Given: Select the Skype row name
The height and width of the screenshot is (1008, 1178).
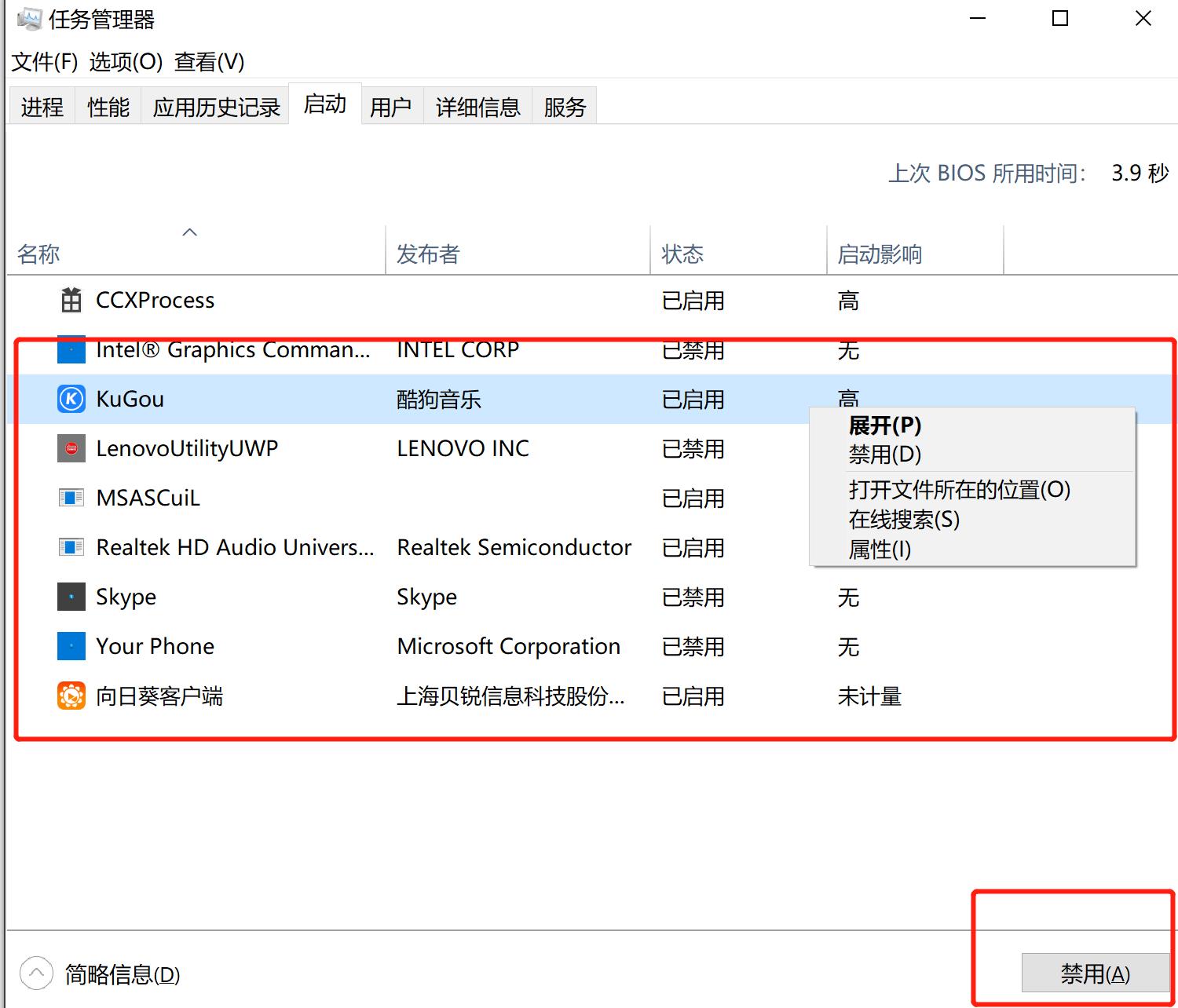Looking at the screenshot, I should [x=126, y=597].
